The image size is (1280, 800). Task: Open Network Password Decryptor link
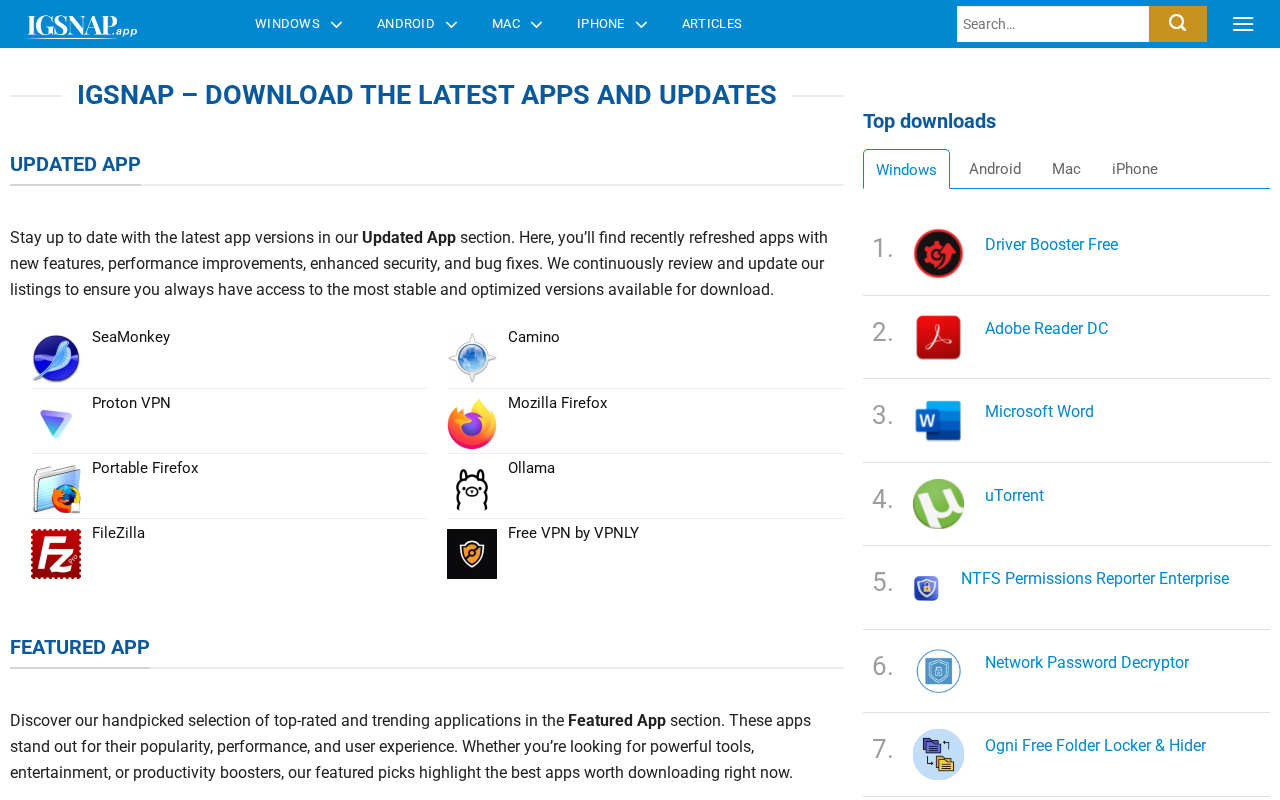(x=1086, y=663)
